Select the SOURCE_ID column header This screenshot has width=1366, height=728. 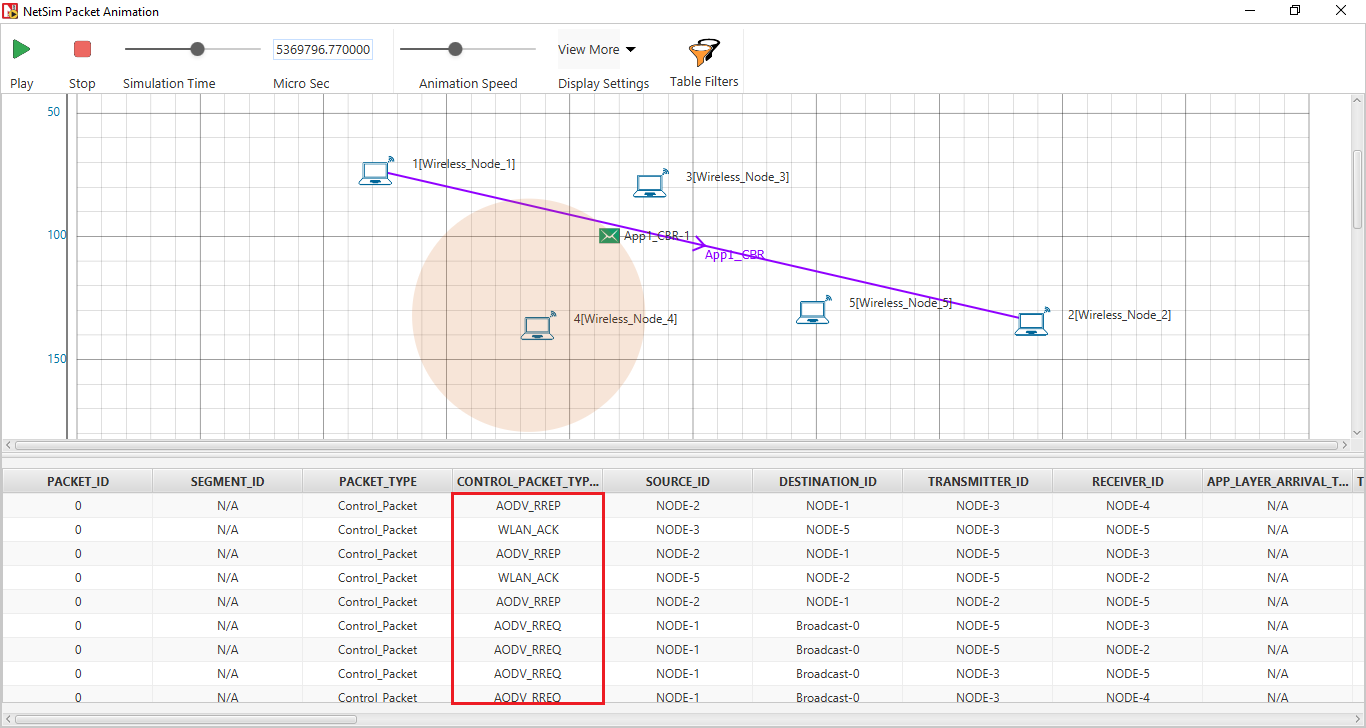pyautogui.click(x=677, y=482)
